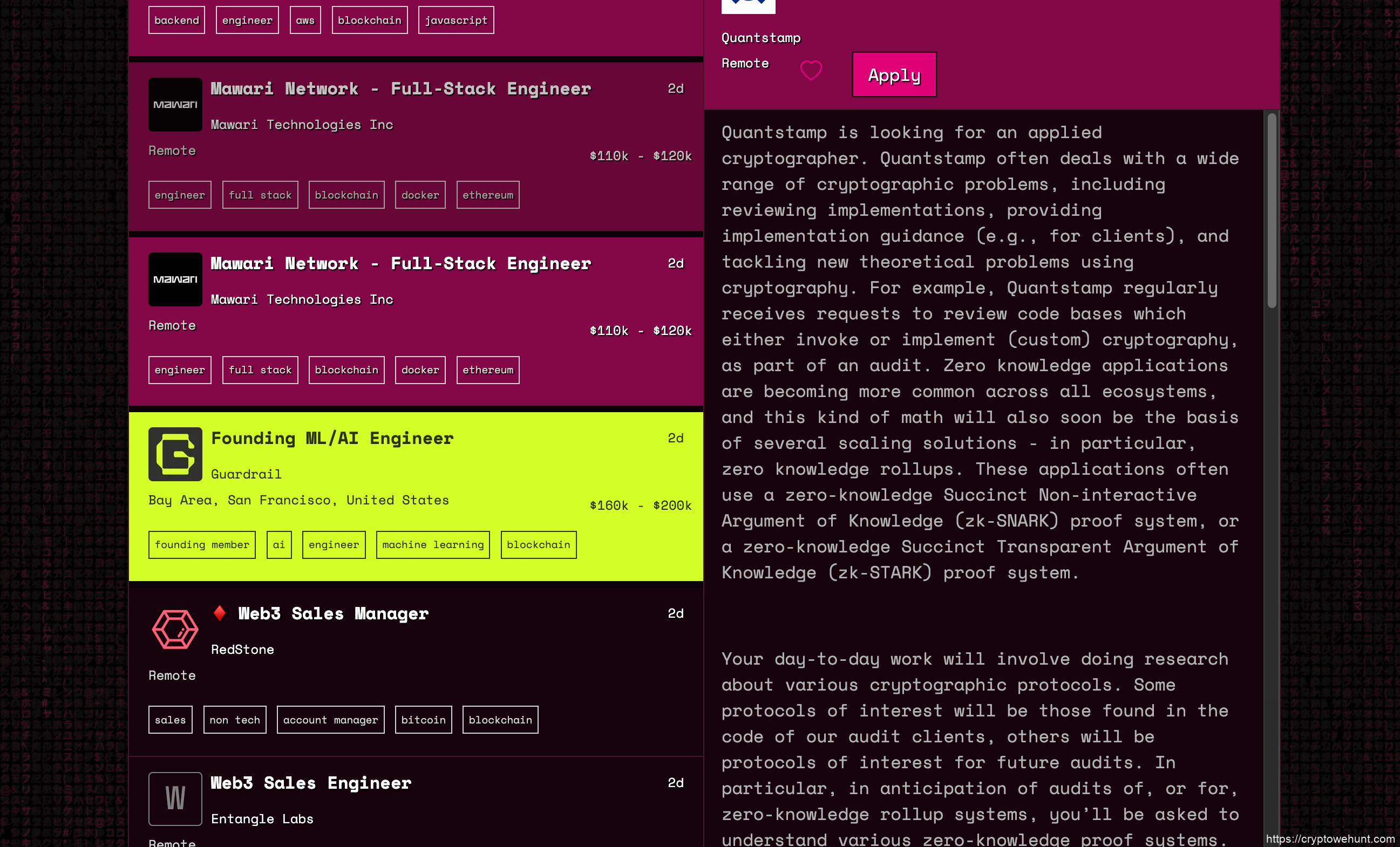Filter by the machine learning tag

click(x=432, y=545)
